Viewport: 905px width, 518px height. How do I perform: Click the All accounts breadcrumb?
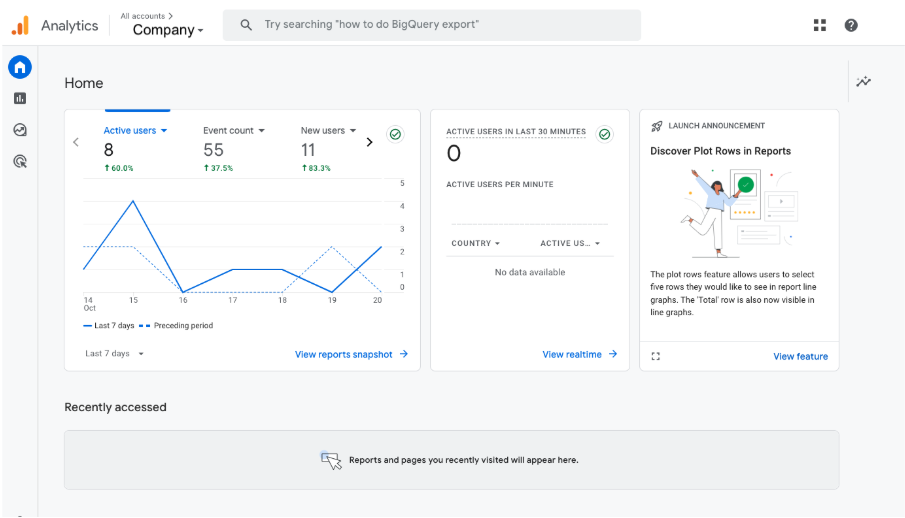(x=147, y=16)
